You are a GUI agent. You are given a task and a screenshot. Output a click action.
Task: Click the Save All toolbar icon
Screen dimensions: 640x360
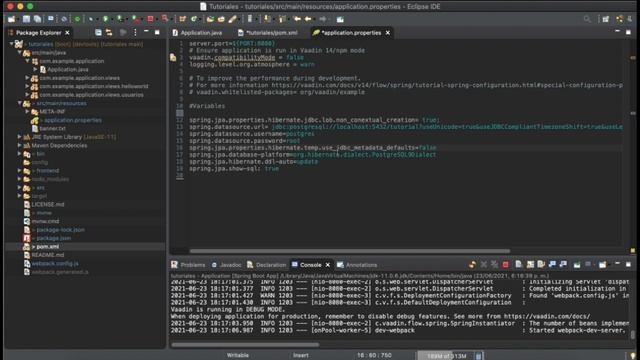coord(37,19)
